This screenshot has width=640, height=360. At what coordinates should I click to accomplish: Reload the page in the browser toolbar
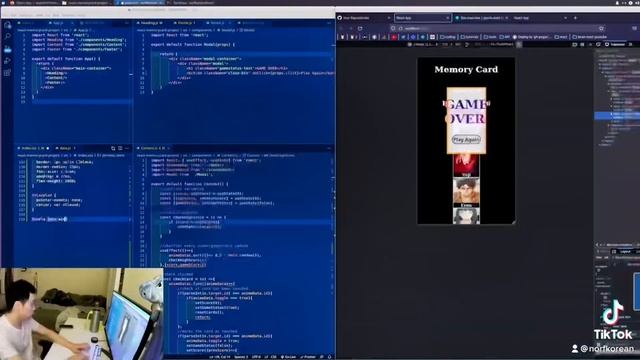pos(360,28)
